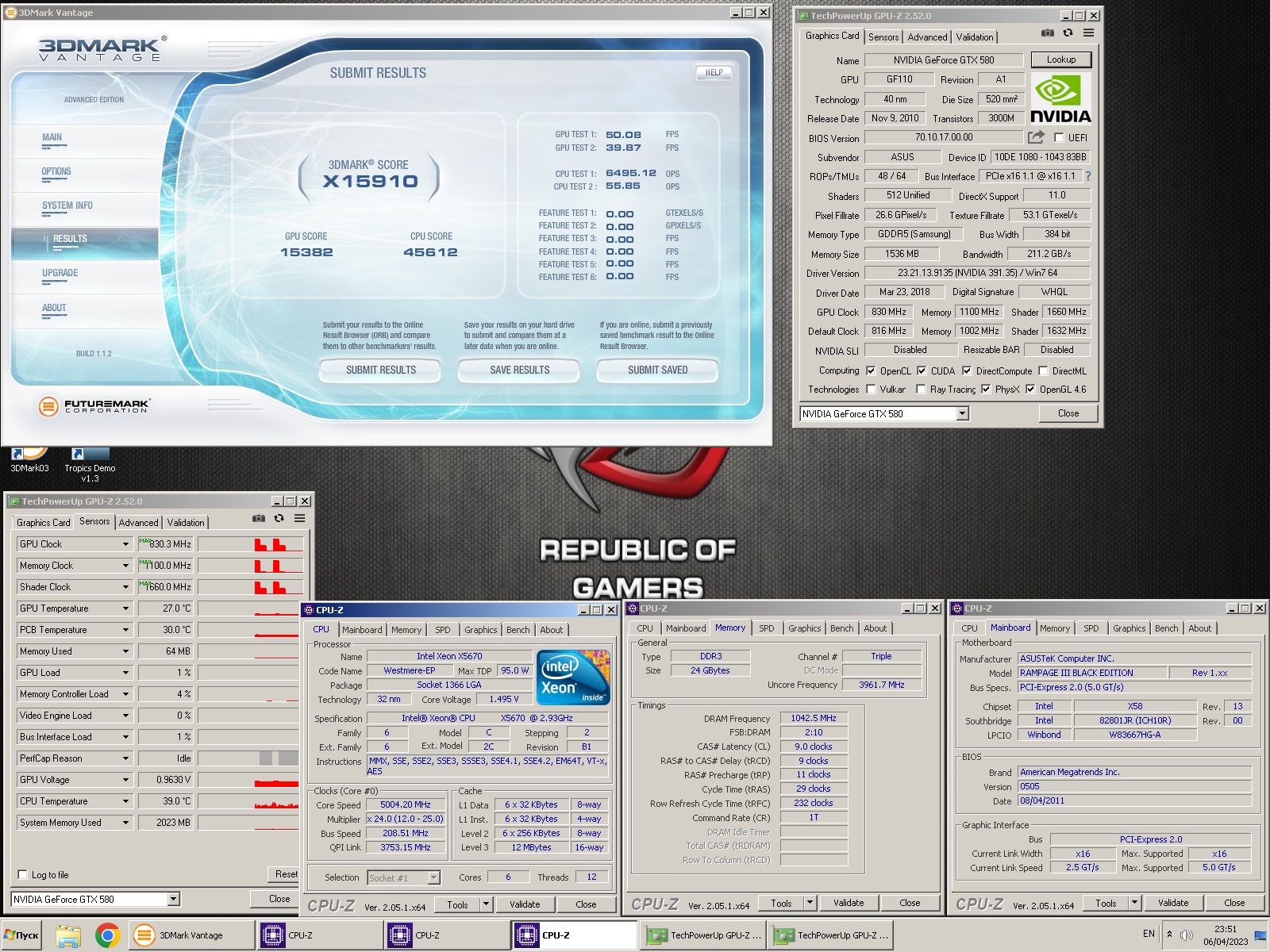1270x952 pixels.
Task: Toggle Ray Tracing checkbox
Action: coord(921,389)
